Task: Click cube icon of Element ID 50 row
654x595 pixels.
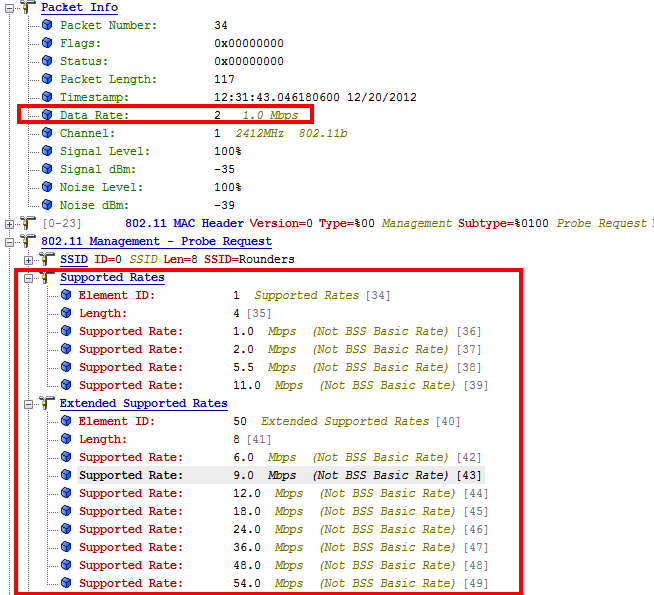Action: pyautogui.click(x=66, y=421)
